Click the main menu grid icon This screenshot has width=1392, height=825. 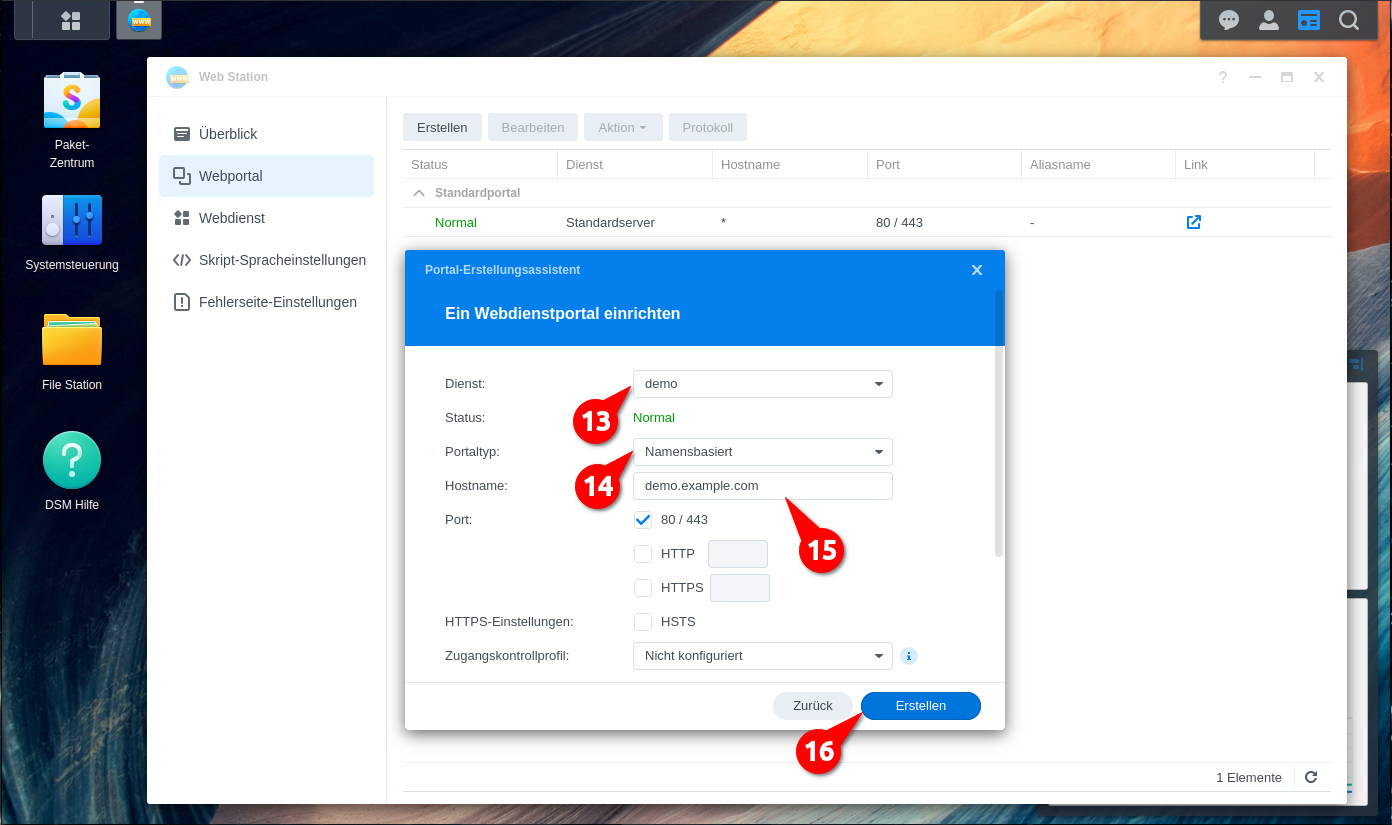(x=70, y=20)
